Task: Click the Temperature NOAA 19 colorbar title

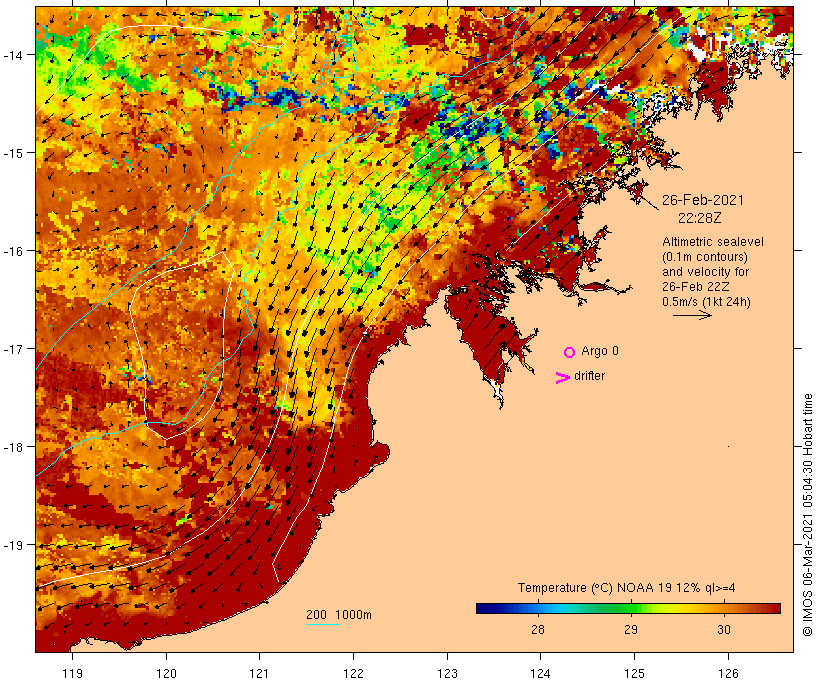Action: 627,588
